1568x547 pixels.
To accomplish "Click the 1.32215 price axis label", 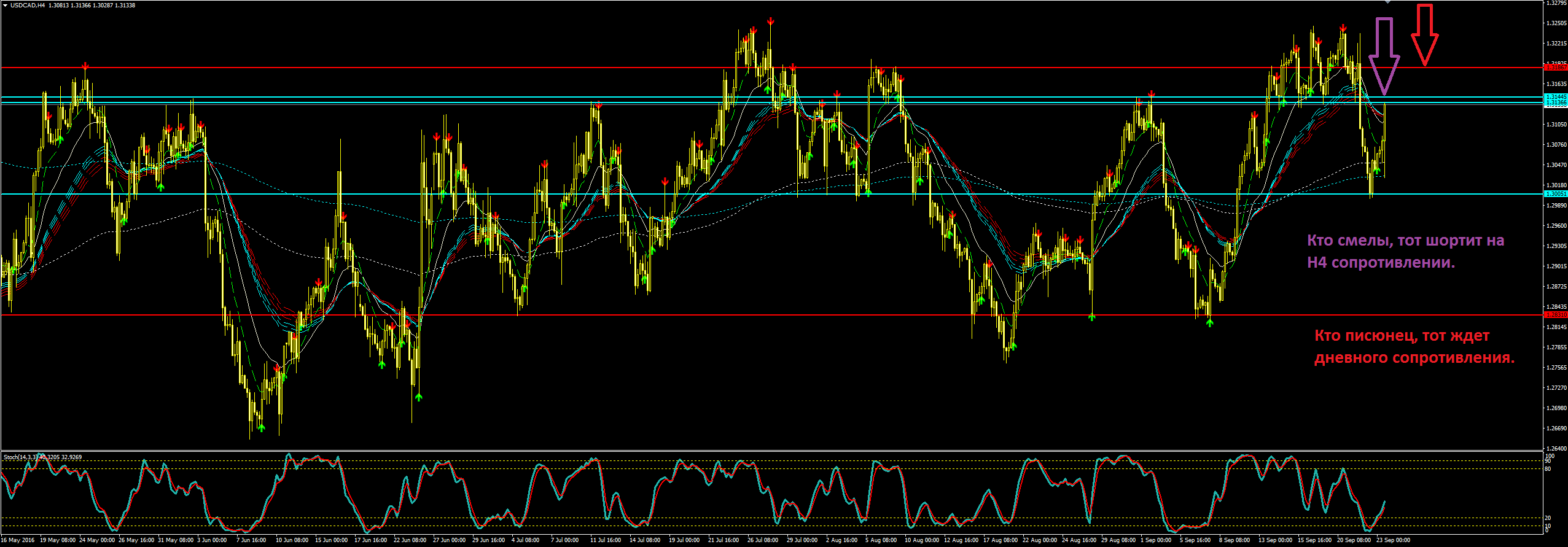I will pyautogui.click(x=1556, y=44).
